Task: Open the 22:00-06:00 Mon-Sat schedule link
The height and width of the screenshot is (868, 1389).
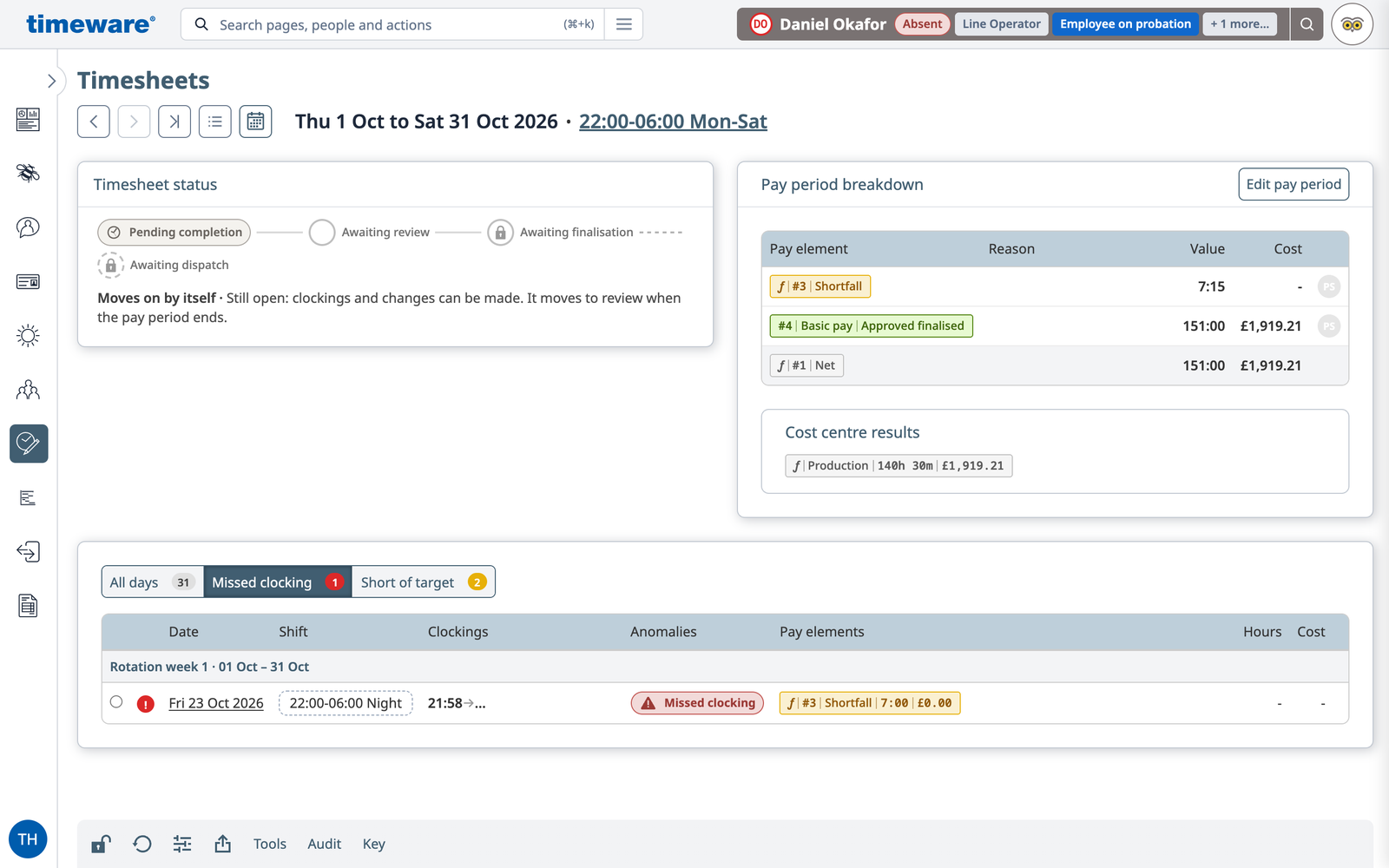Action: click(673, 122)
